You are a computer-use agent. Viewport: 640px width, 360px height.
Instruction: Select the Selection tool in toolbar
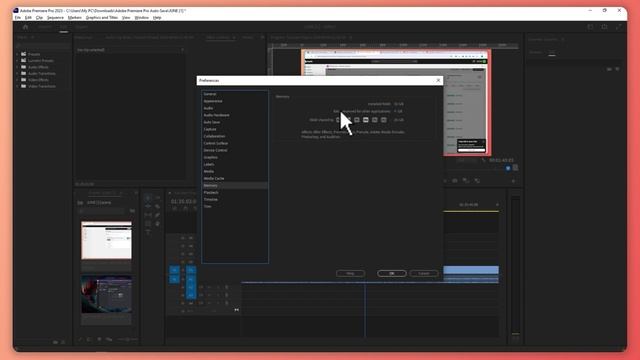pyautogui.click(x=148, y=198)
